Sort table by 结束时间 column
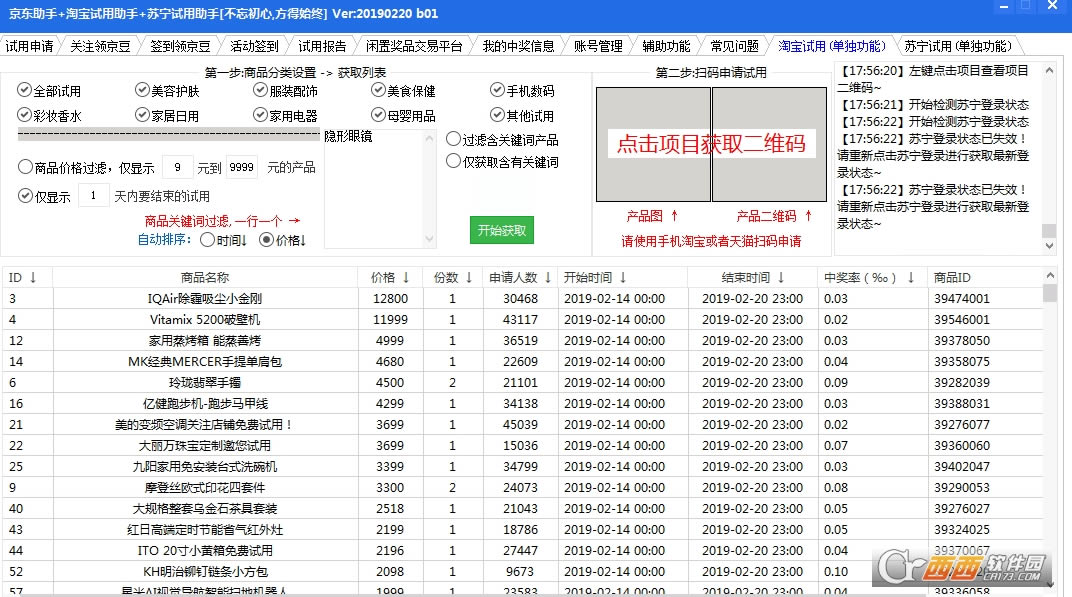1072x597 pixels. [x=753, y=278]
